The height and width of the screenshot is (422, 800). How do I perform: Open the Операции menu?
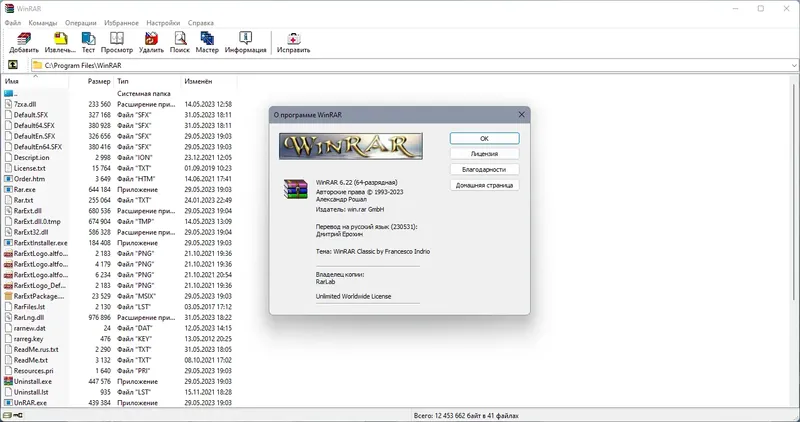tap(81, 22)
